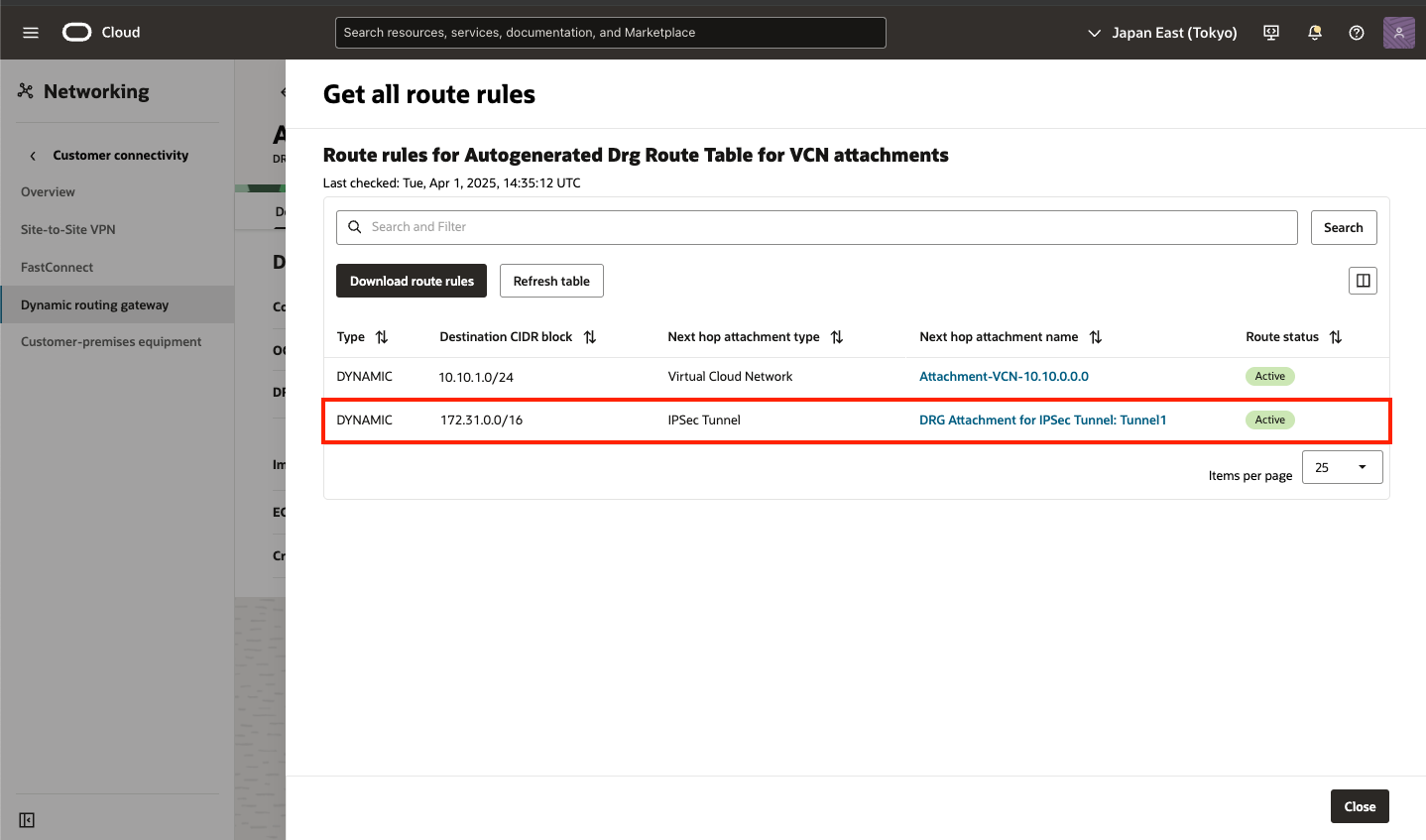1426x840 pixels.
Task: Click Active status of 10.10.1.0/24 row
Action: [1269, 377]
